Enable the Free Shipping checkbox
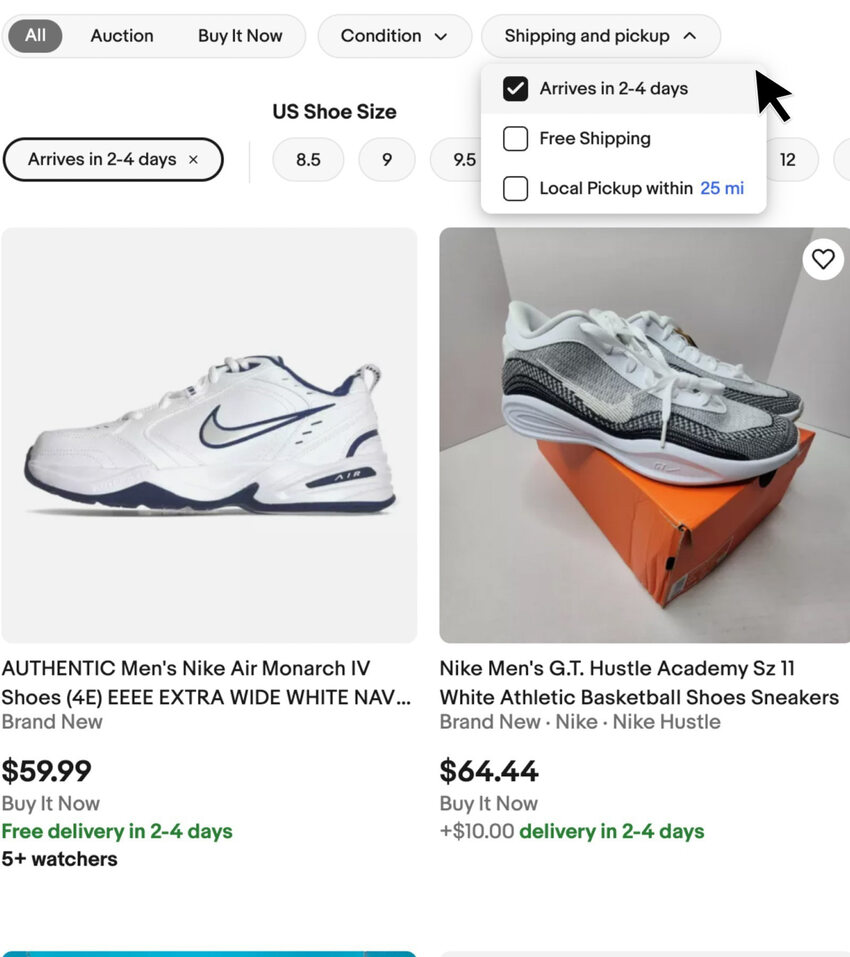850x957 pixels. click(x=515, y=139)
